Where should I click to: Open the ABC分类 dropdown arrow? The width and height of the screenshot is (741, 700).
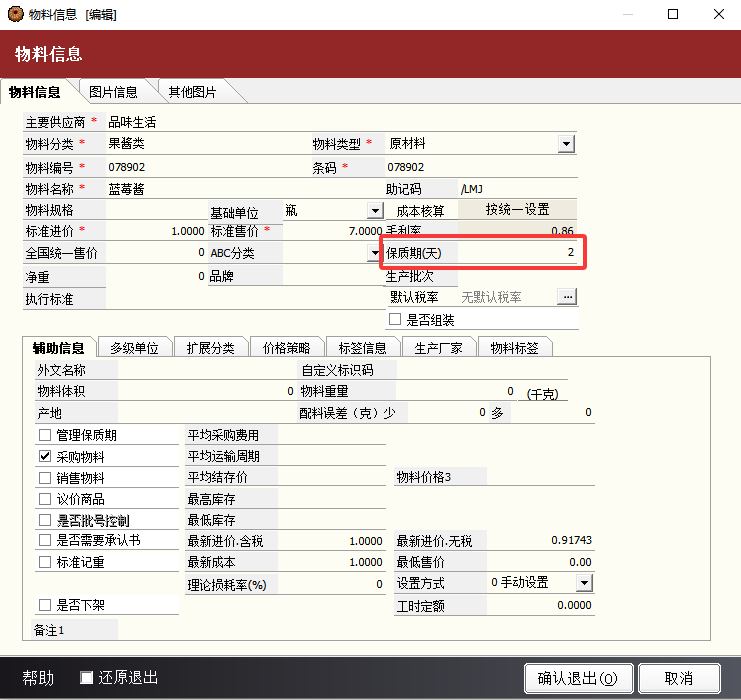coord(375,253)
